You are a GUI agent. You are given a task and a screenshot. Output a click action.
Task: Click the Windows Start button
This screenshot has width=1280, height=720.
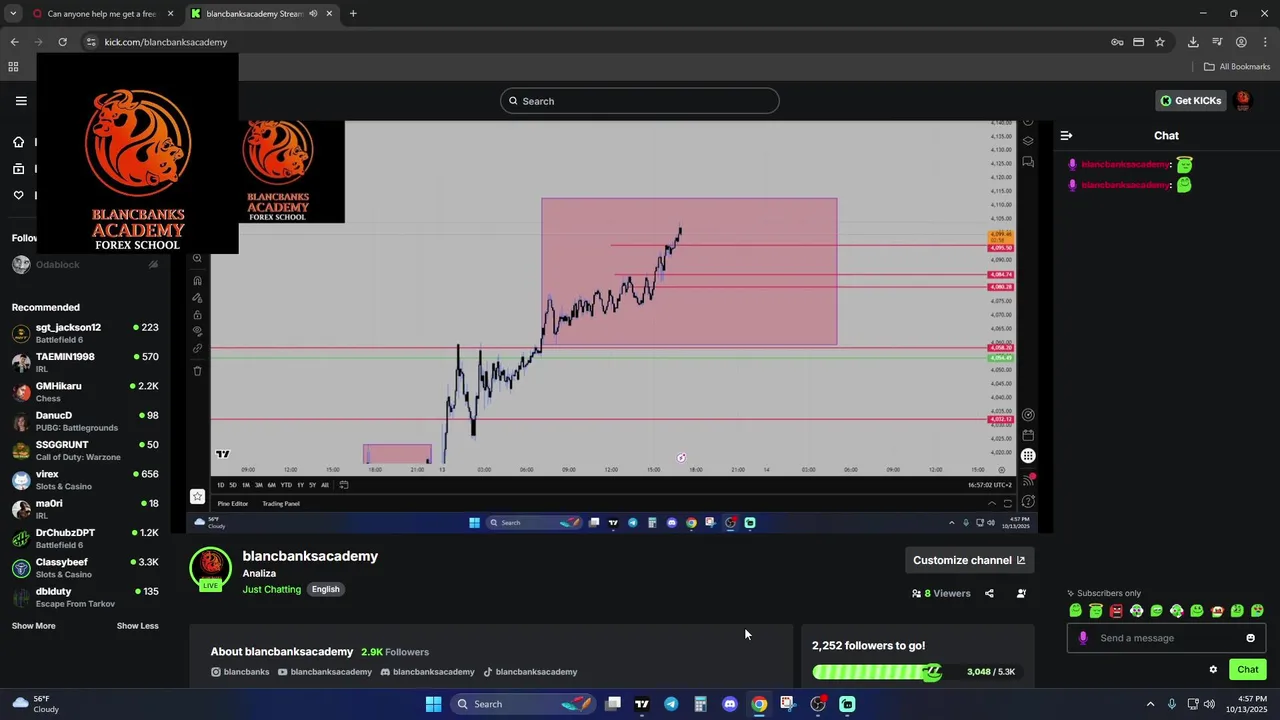click(433, 704)
